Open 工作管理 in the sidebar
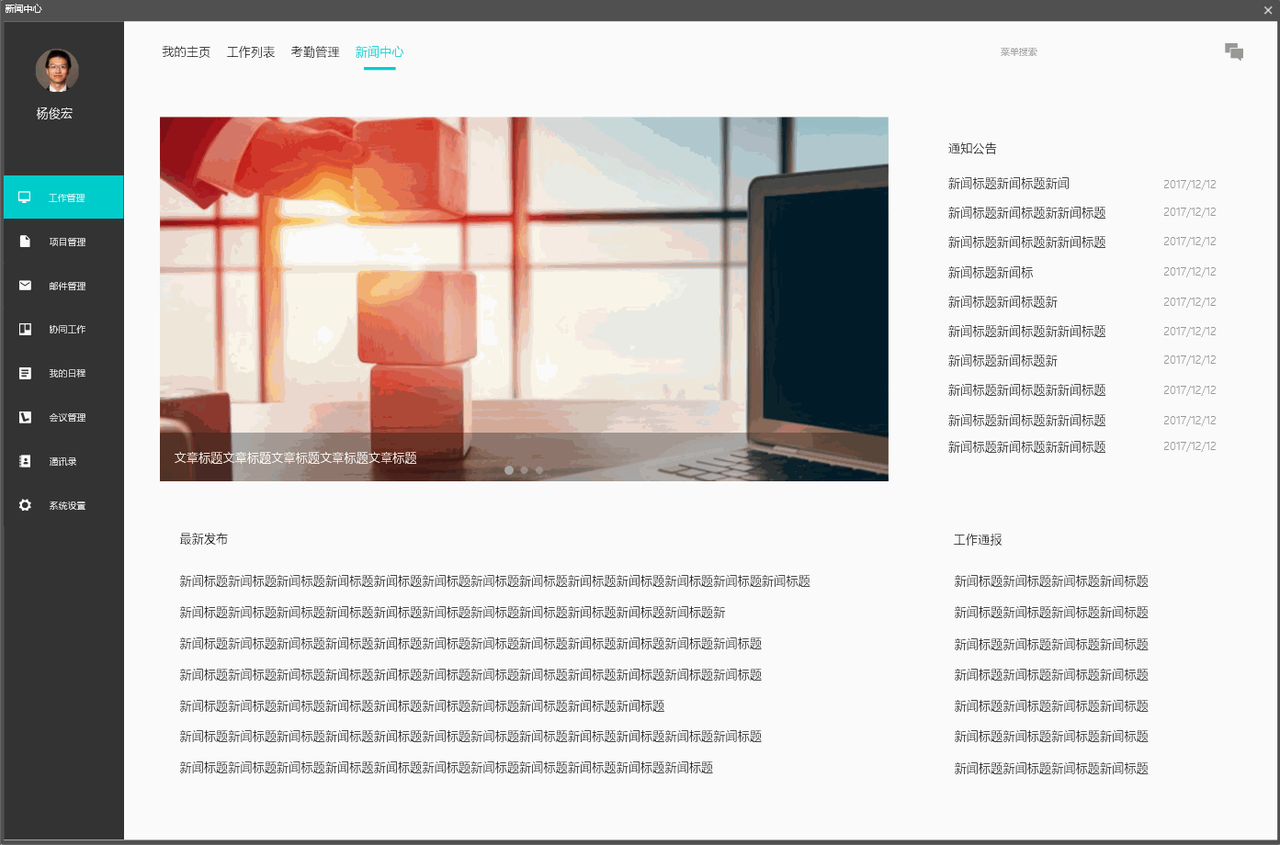 coord(64,197)
